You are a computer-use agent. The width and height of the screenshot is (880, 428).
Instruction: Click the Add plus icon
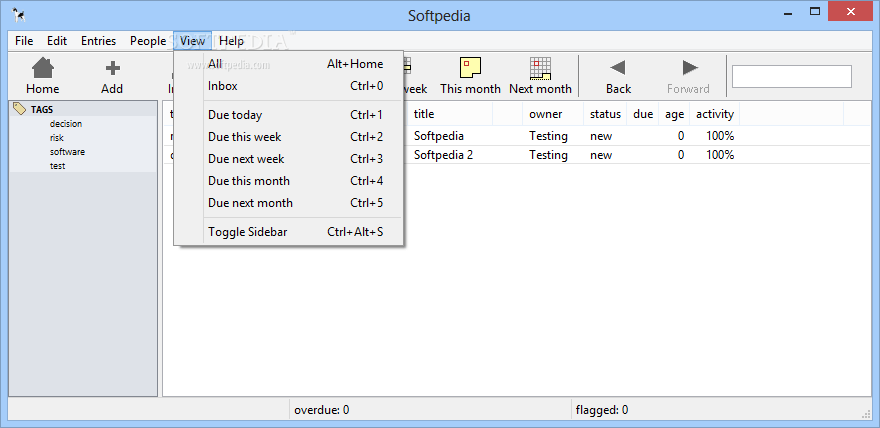point(113,68)
